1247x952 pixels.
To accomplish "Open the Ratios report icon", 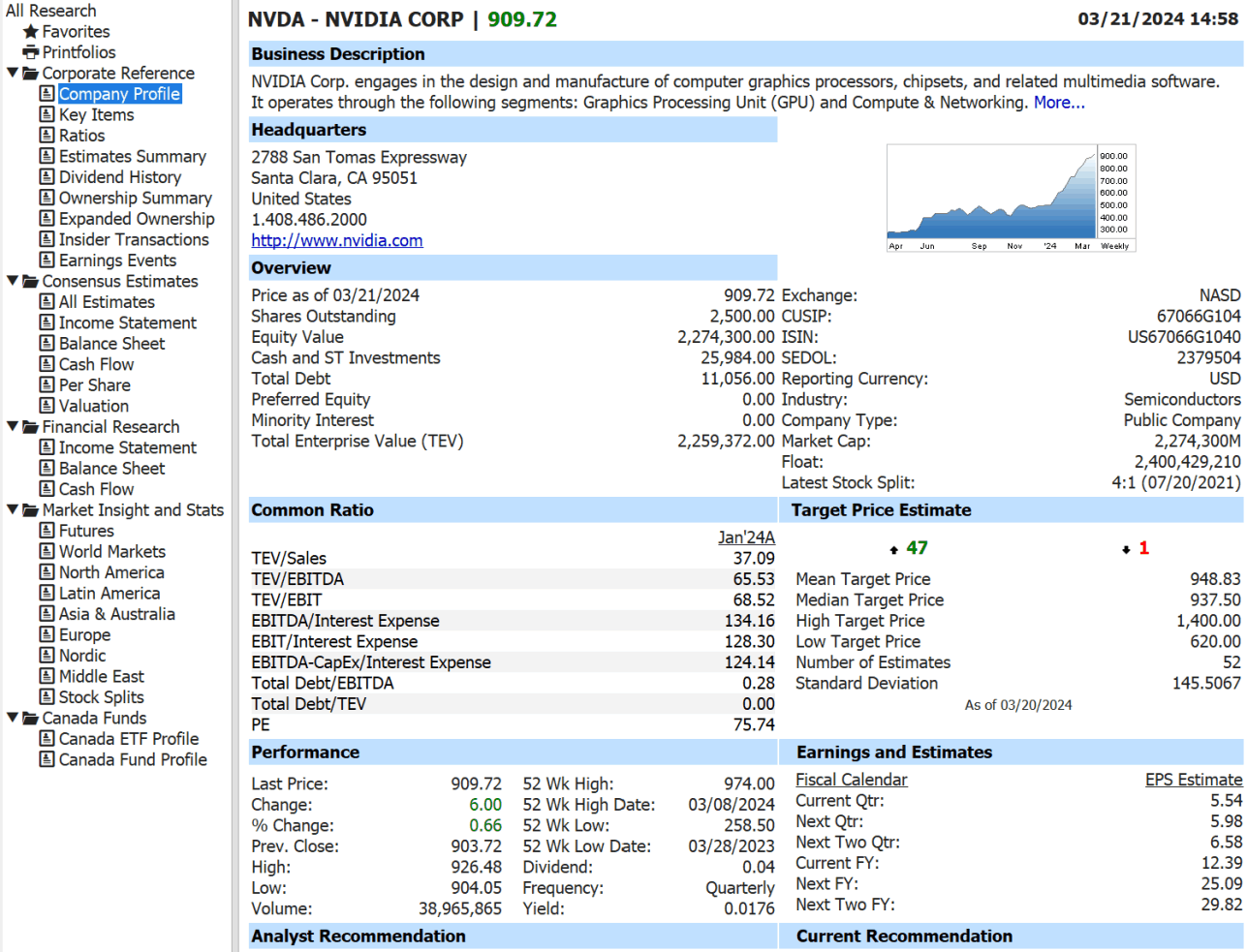I will pos(47,136).
